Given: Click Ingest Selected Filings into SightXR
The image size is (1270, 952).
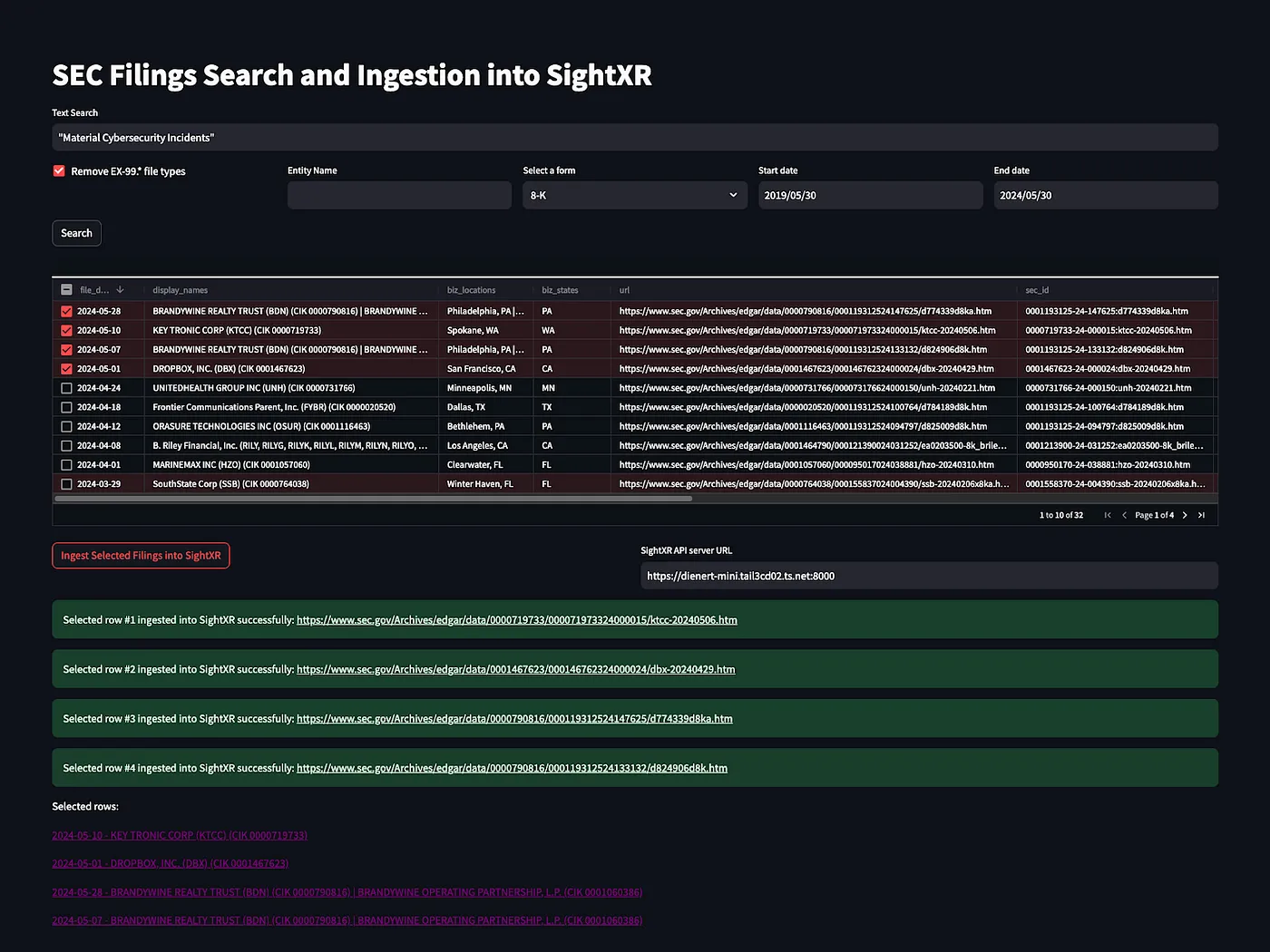Looking at the screenshot, I should (141, 556).
